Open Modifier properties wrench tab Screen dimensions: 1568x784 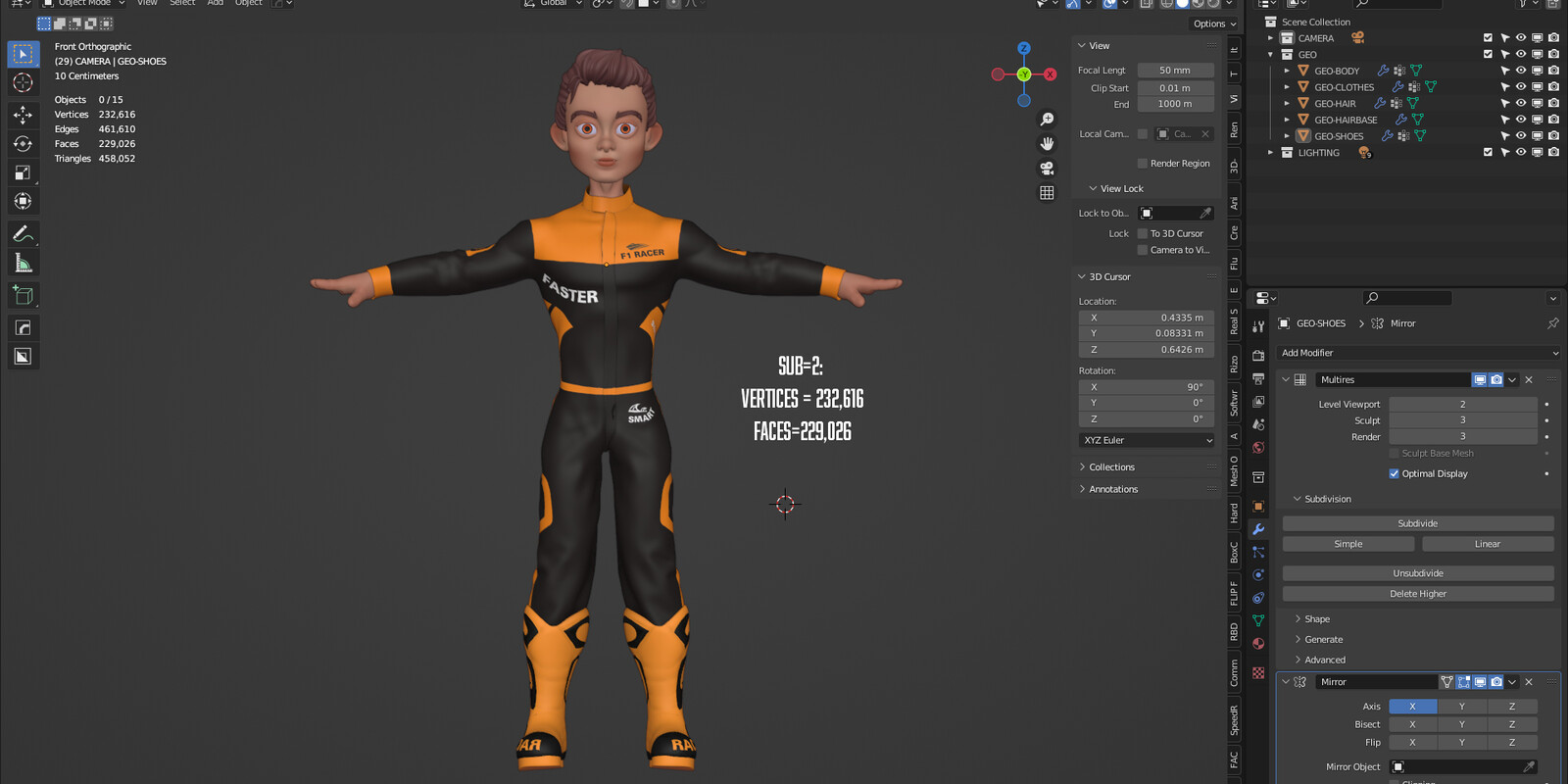(1258, 529)
